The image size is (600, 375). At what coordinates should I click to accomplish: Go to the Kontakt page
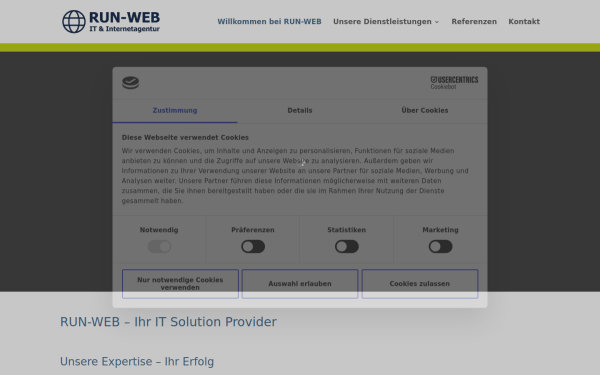tap(524, 21)
